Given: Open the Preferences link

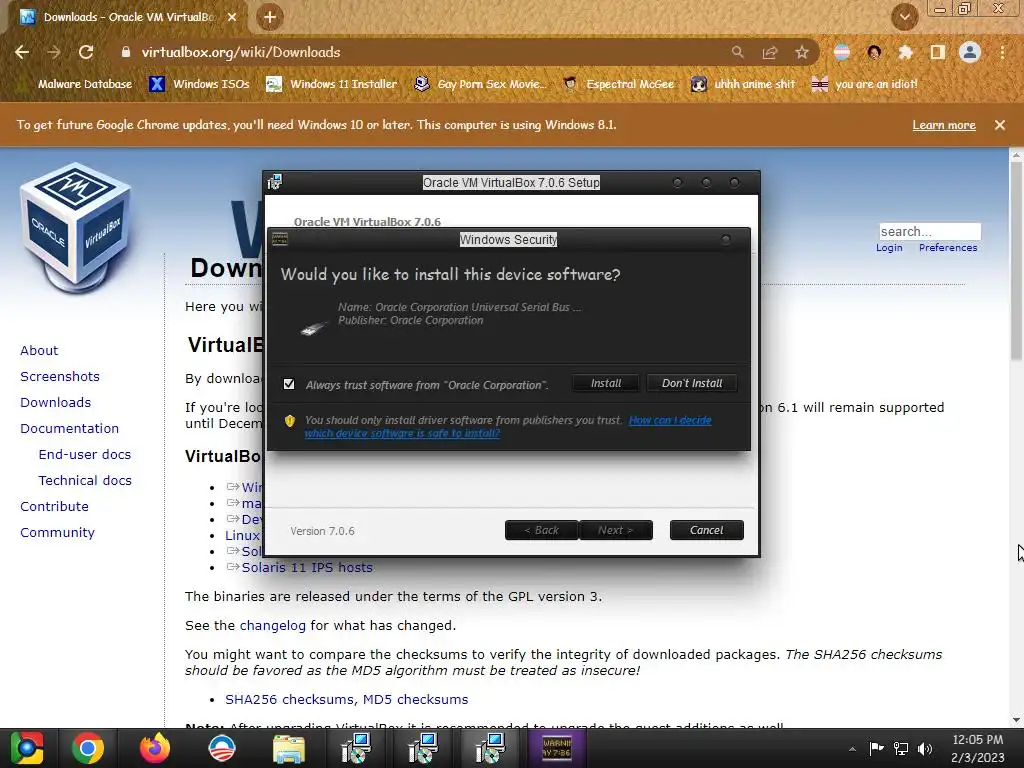Looking at the screenshot, I should coord(948,248).
